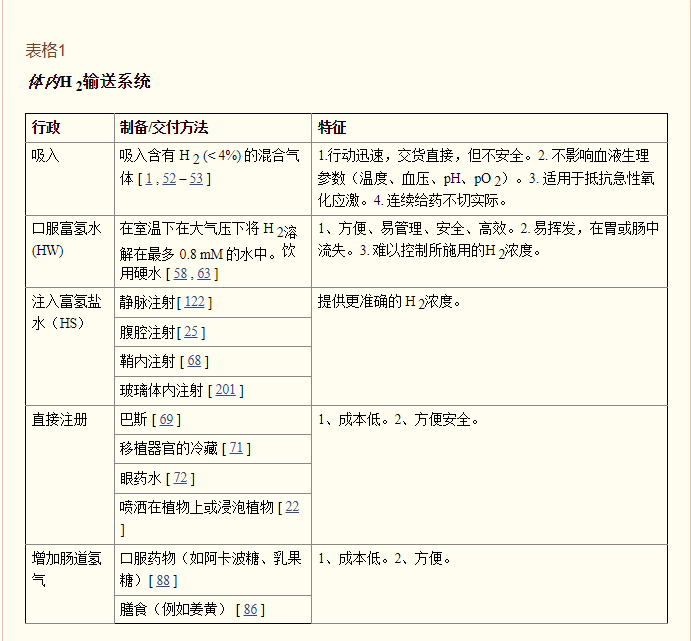Open citation 53 for inhaled gas mixture
The height and width of the screenshot is (641, 691).
196,179
